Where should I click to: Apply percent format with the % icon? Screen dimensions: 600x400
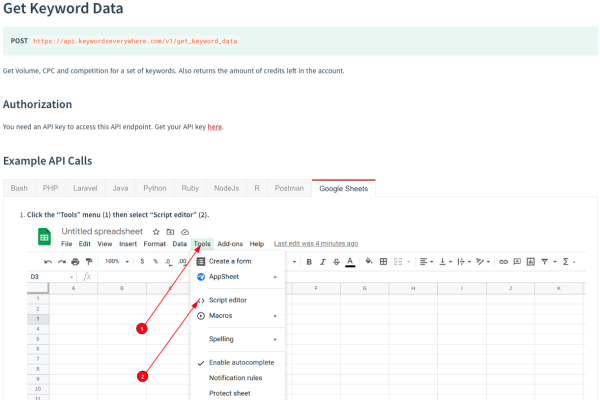(x=155, y=261)
